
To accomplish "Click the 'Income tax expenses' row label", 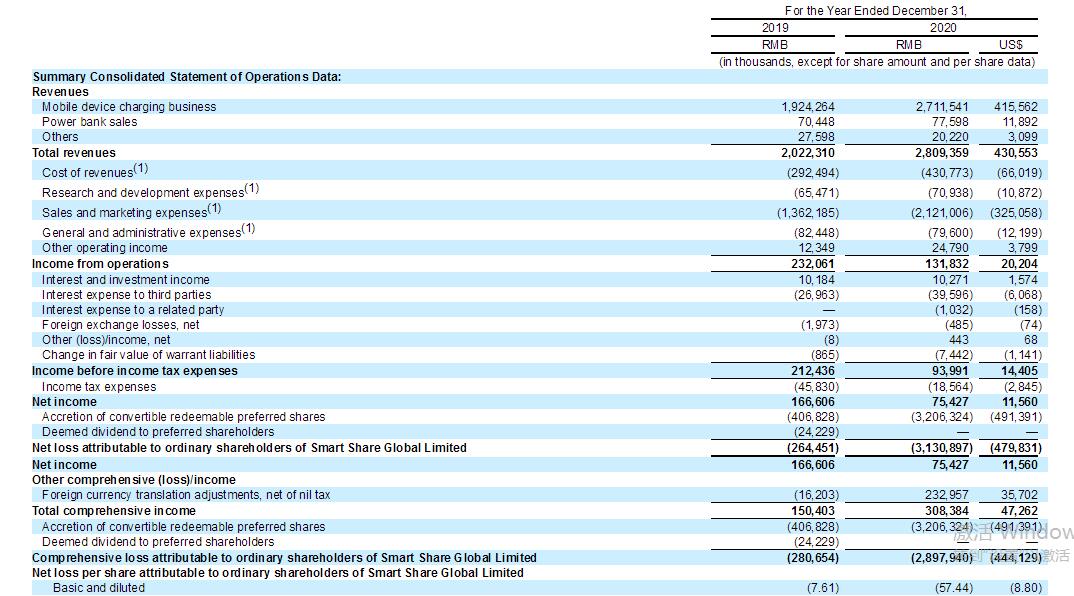I will [x=99, y=387].
